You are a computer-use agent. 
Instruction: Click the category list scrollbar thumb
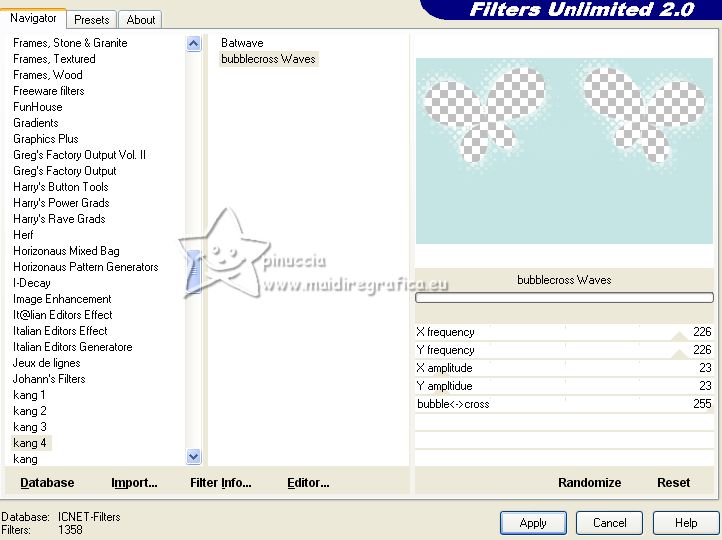point(194,272)
